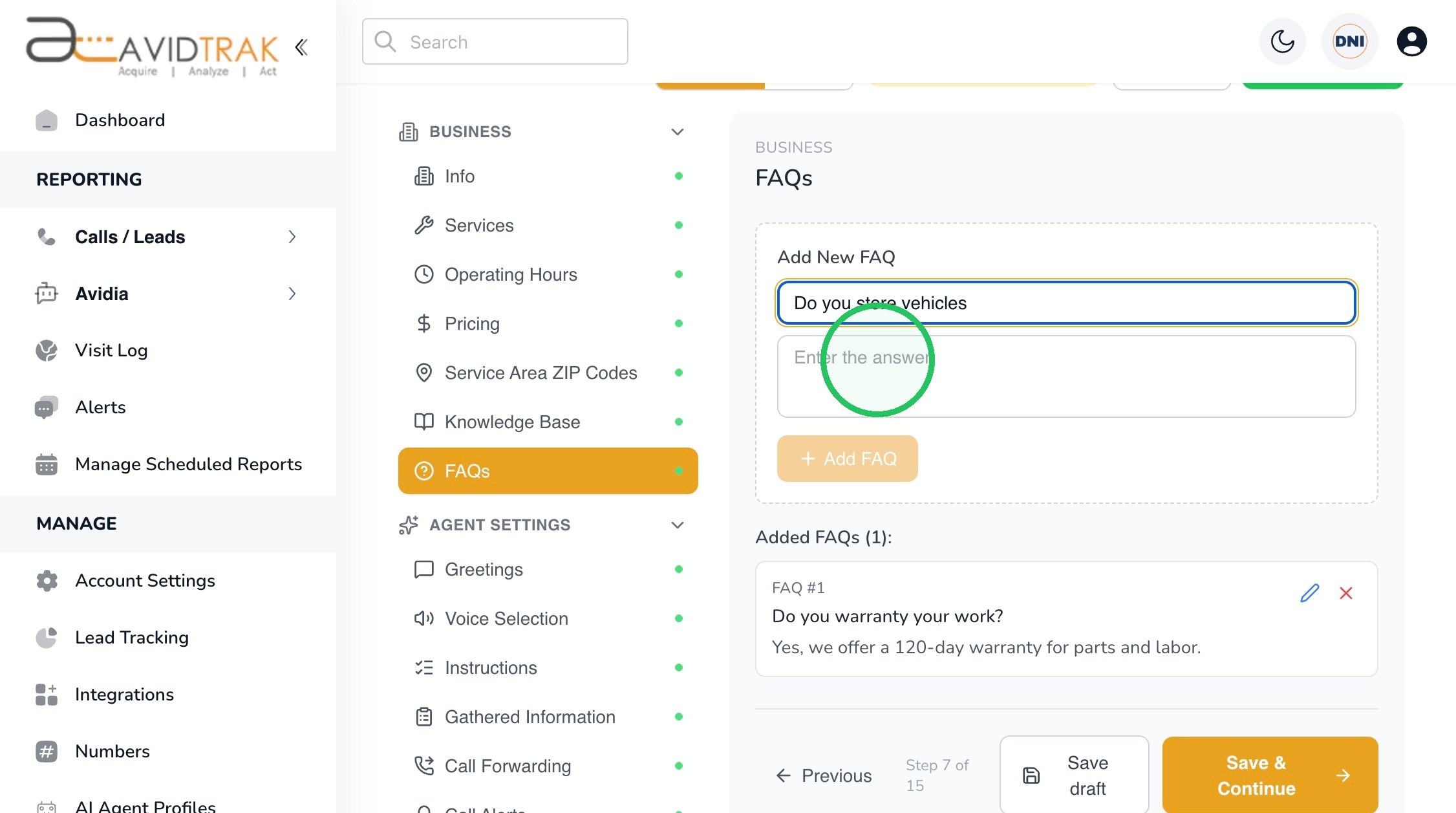Click the AvidTrak logo
This screenshot has height=813, width=1456.
tap(152, 47)
